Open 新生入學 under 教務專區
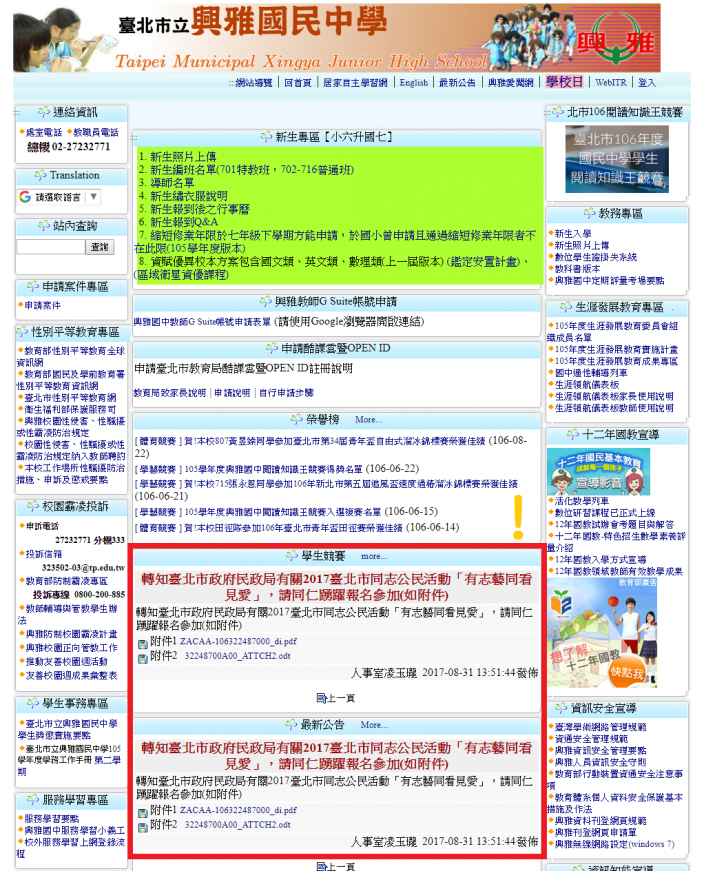 point(573,234)
